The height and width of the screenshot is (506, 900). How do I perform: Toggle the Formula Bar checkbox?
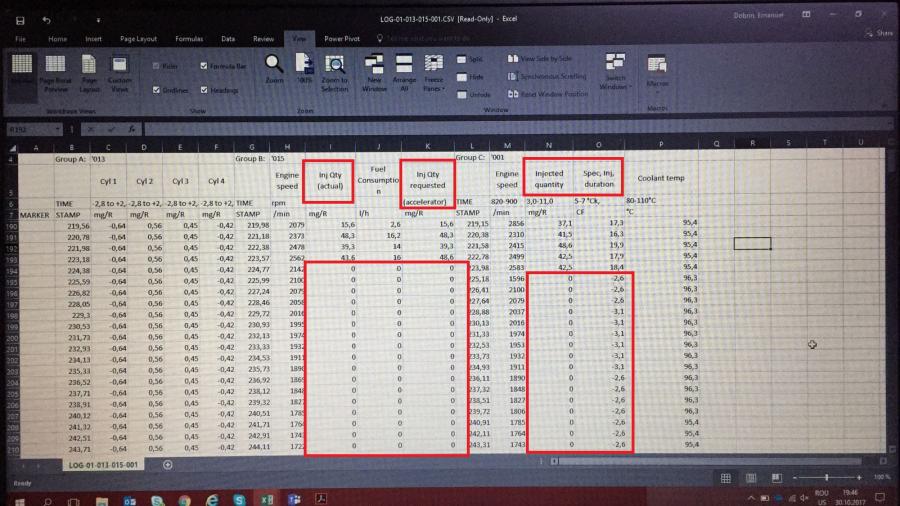[205, 66]
